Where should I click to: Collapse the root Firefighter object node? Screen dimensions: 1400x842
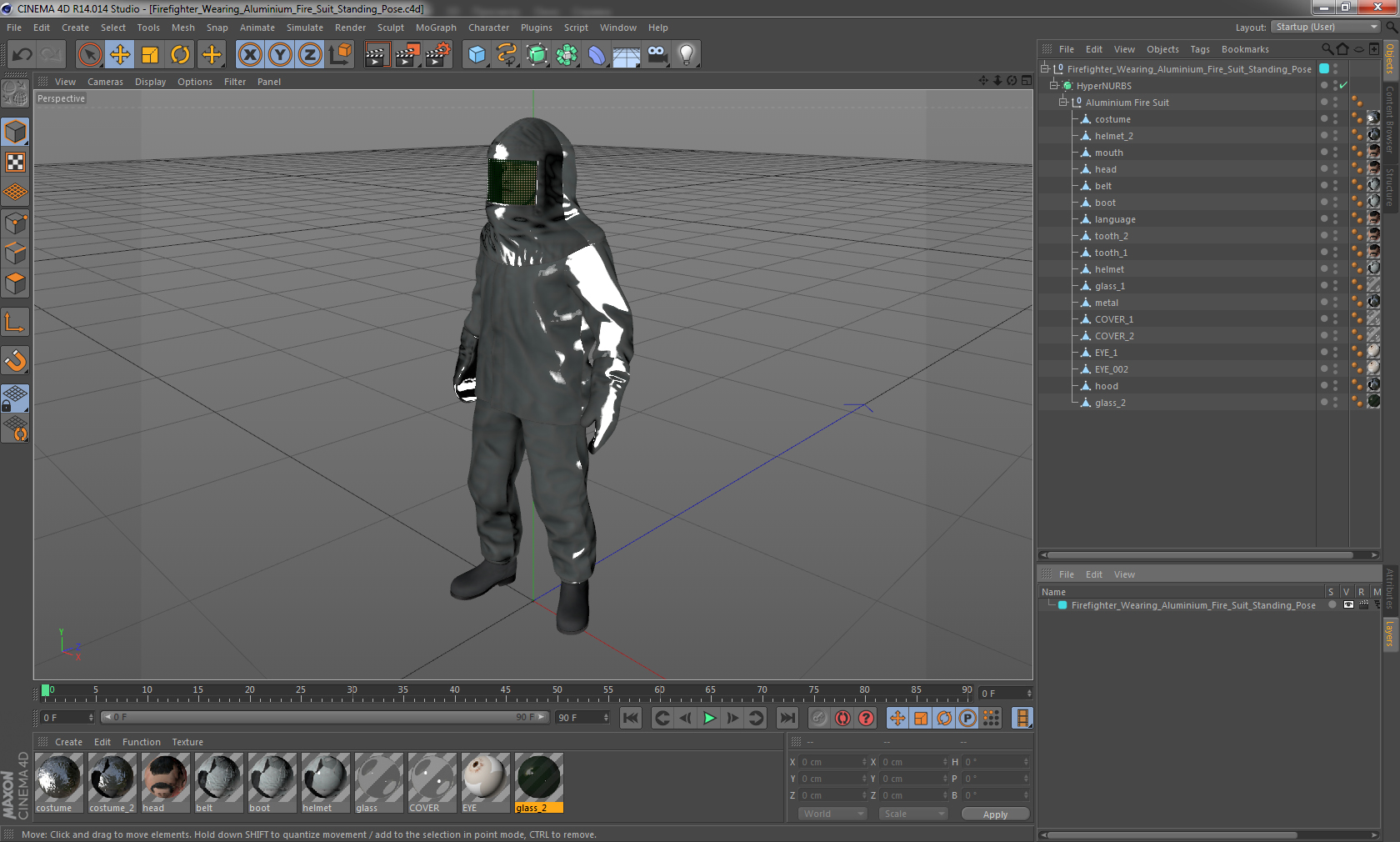pyautogui.click(x=1044, y=68)
